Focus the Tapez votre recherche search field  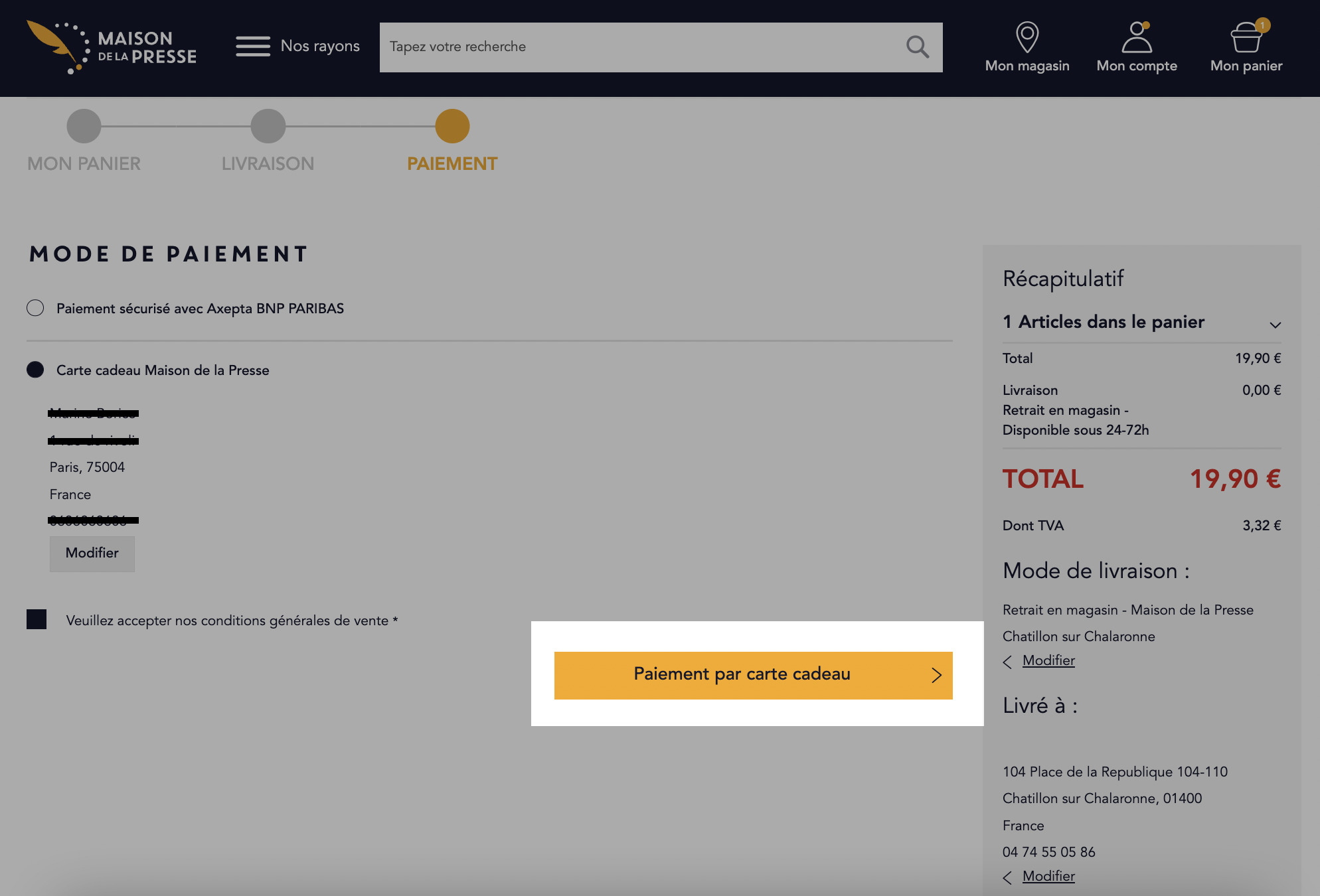coord(641,47)
